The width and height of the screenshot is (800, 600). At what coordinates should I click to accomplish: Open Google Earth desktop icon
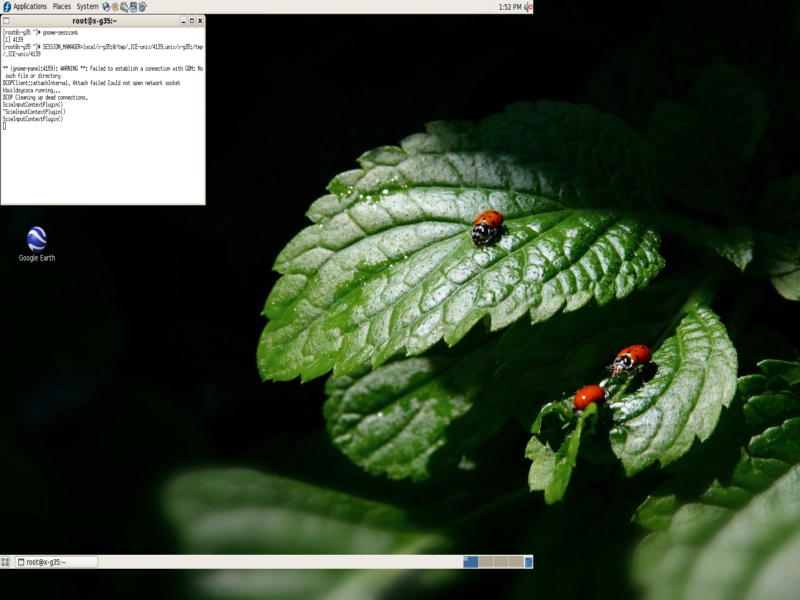tap(37, 240)
